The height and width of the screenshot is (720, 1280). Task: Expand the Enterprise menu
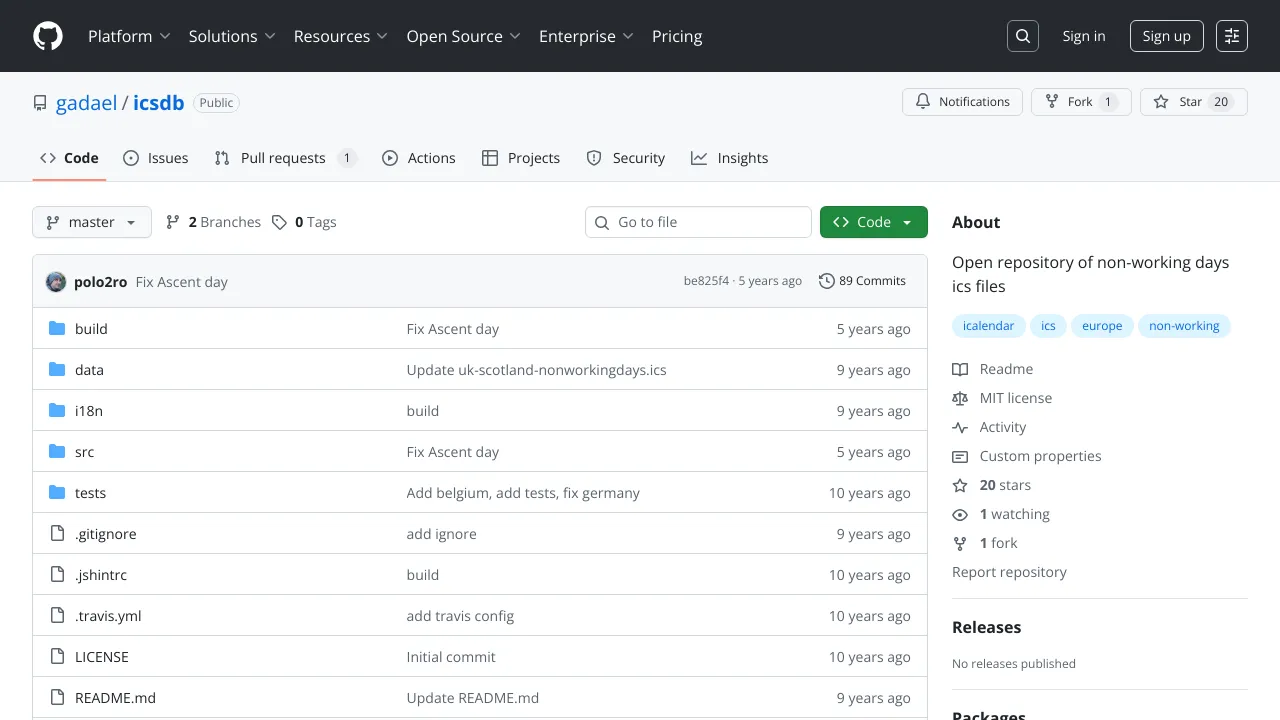click(x=587, y=36)
